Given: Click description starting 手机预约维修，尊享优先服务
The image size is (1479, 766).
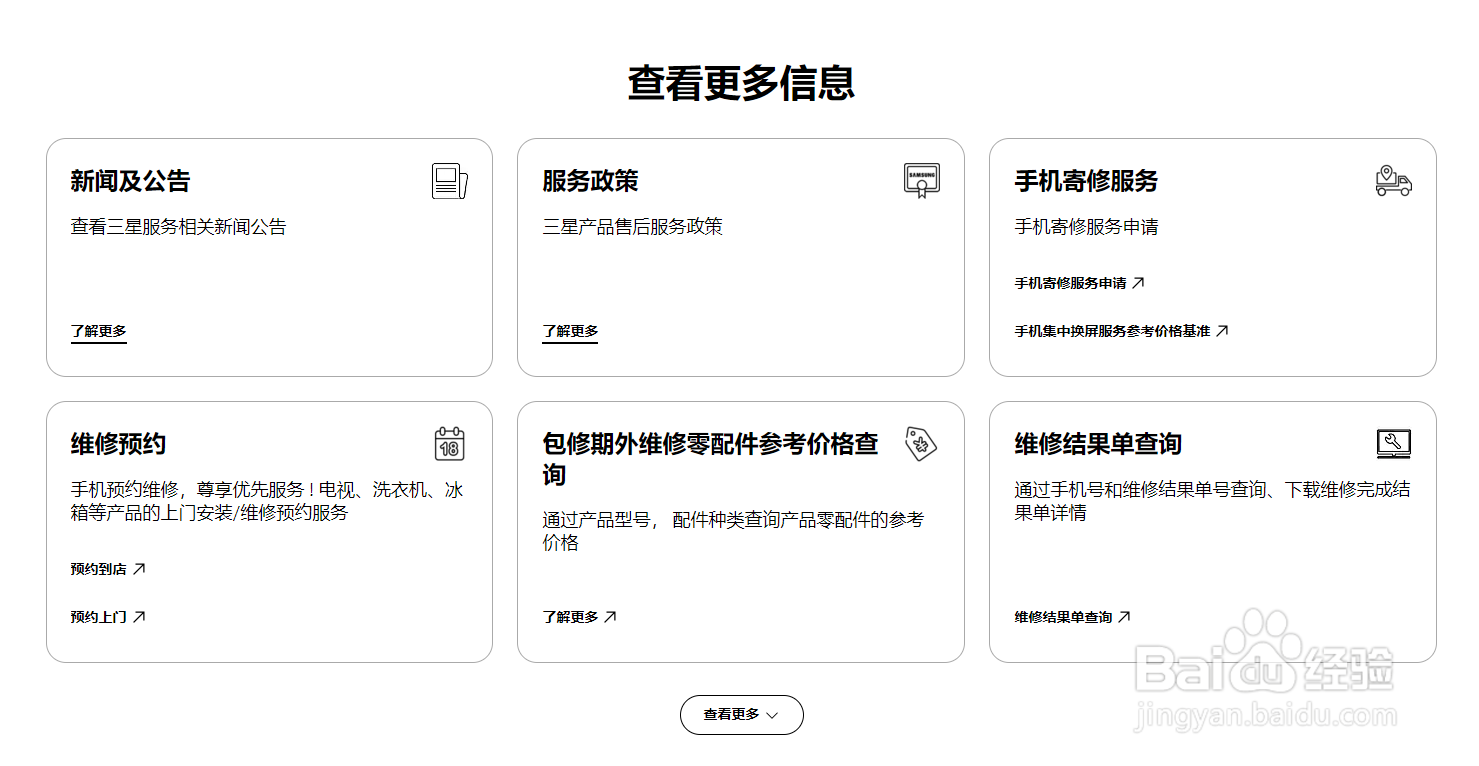Looking at the screenshot, I should click(267, 501).
